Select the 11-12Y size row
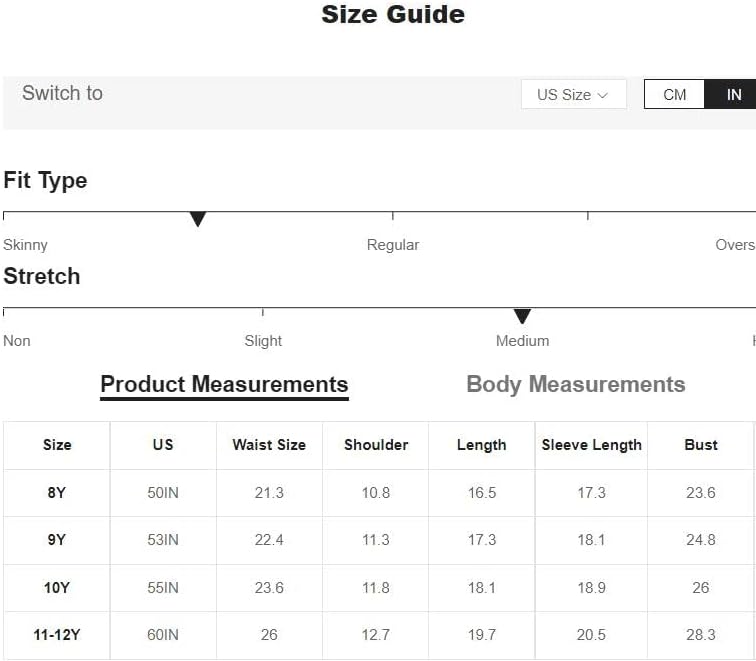 point(378,635)
